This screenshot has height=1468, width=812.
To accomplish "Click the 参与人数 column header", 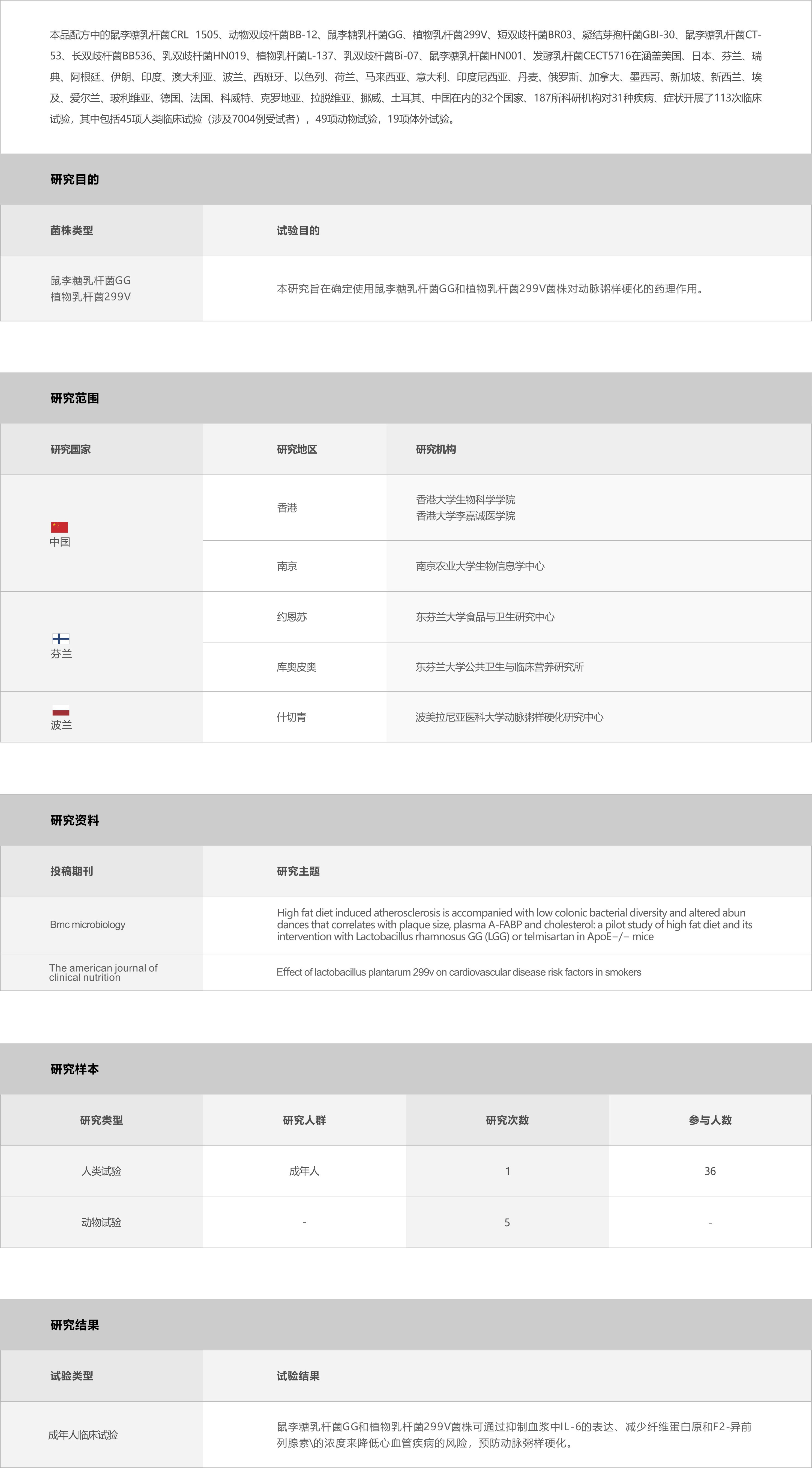I will 710,1120.
